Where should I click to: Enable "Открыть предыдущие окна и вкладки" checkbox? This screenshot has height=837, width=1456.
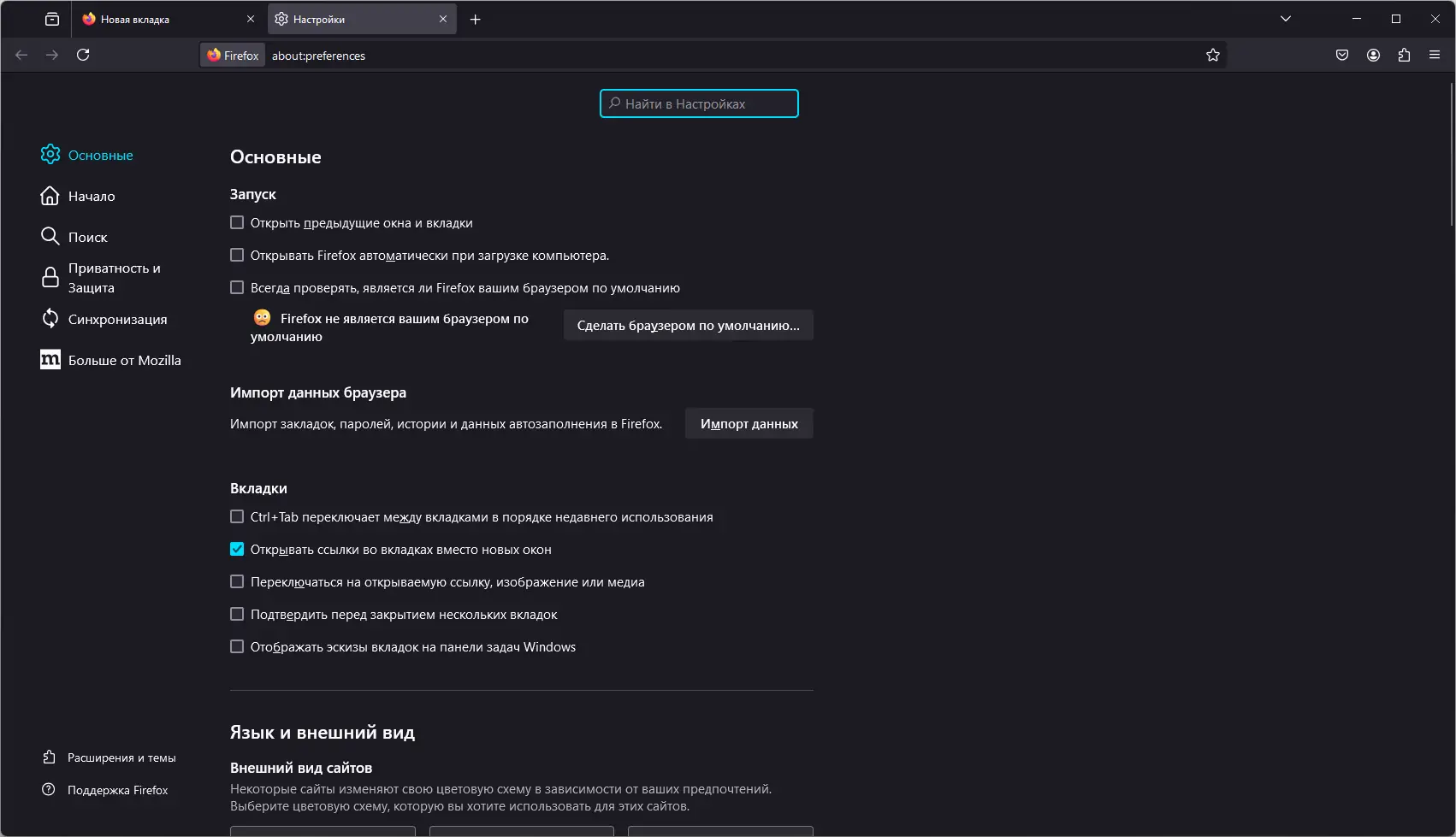tap(237, 222)
